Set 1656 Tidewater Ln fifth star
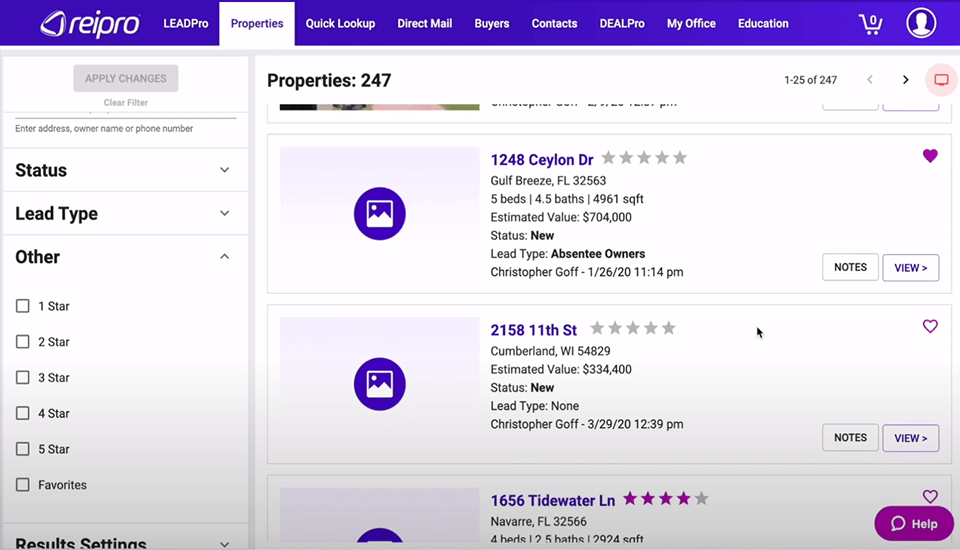The height and width of the screenshot is (550, 960). click(x=702, y=499)
